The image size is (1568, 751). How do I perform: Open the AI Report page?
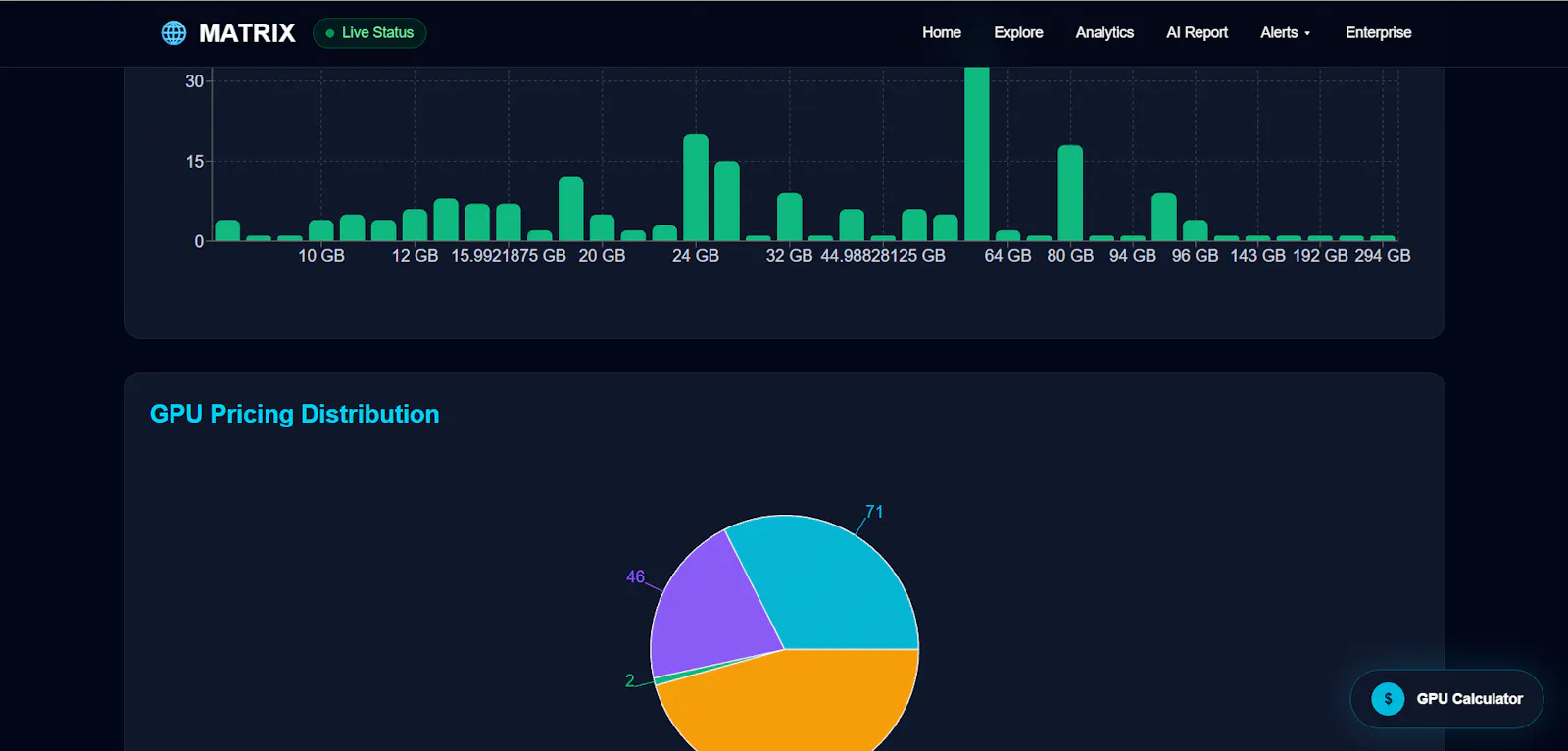click(x=1197, y=32)
